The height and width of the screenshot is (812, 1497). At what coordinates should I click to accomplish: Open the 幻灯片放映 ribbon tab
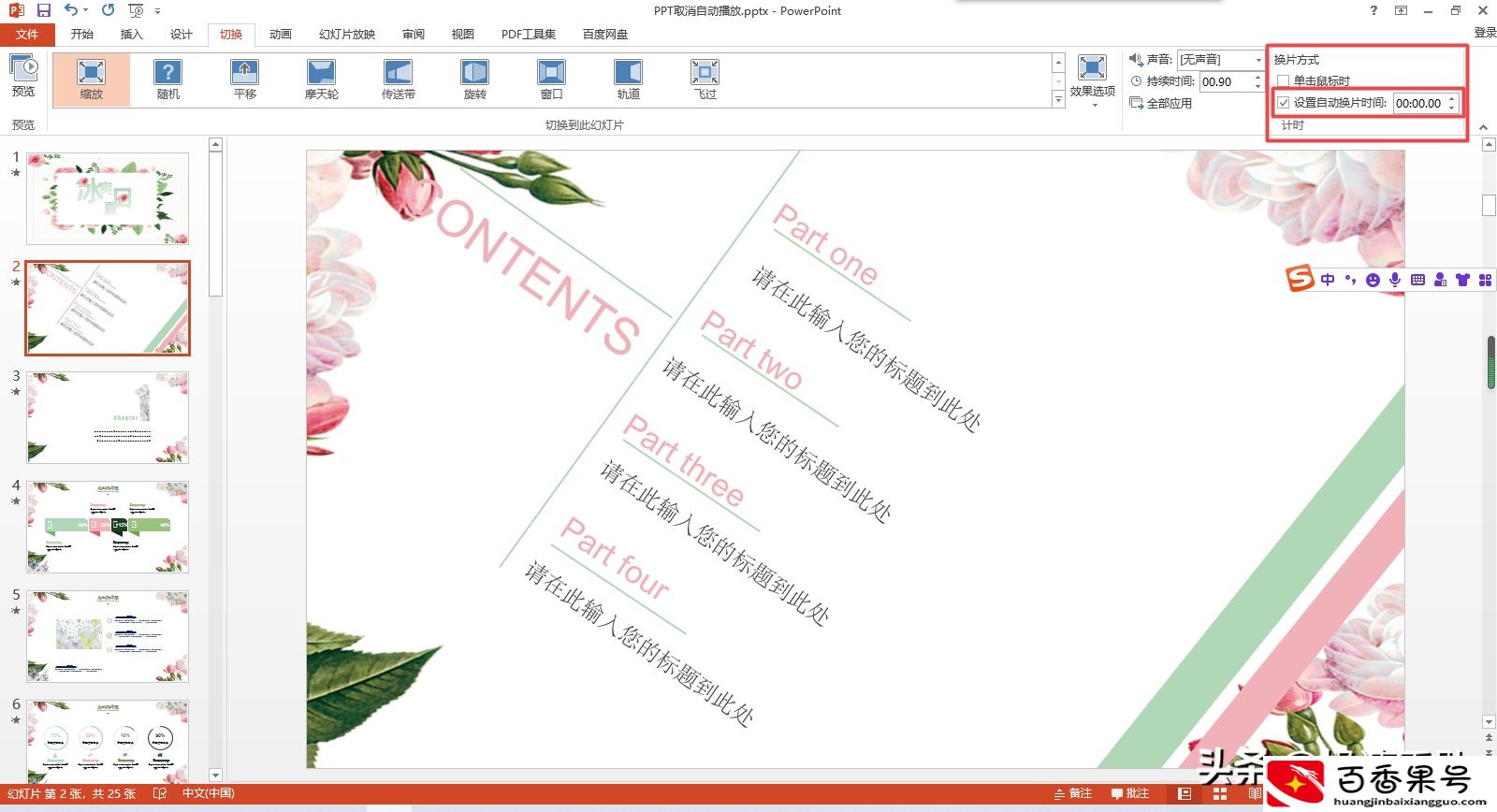[x=347, y=34]
